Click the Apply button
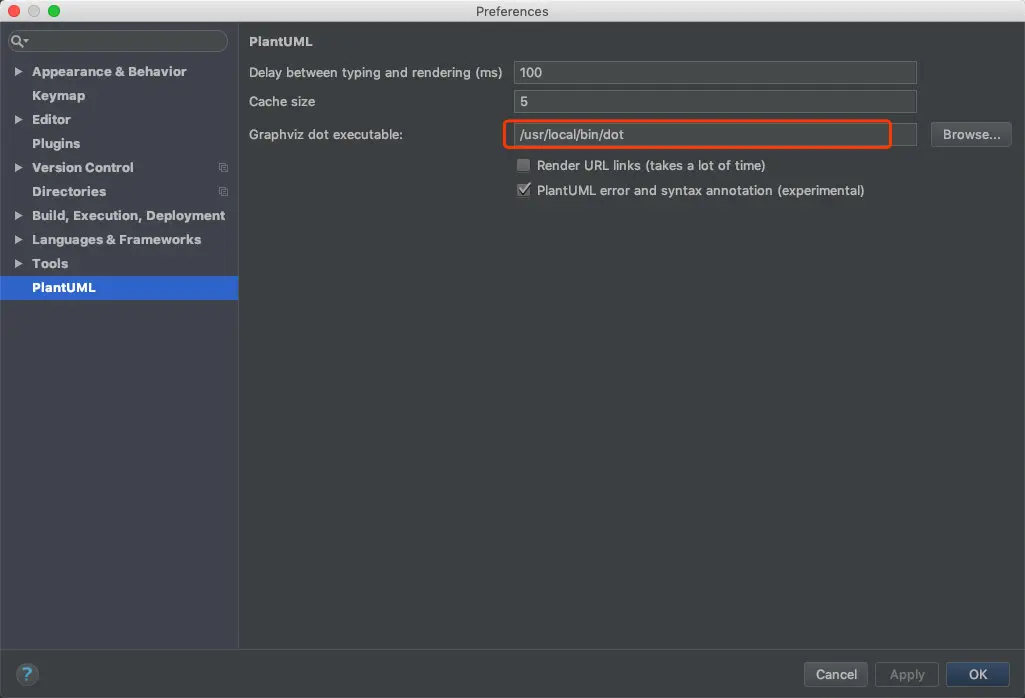Screen dimensions: 1025x698 907,674
